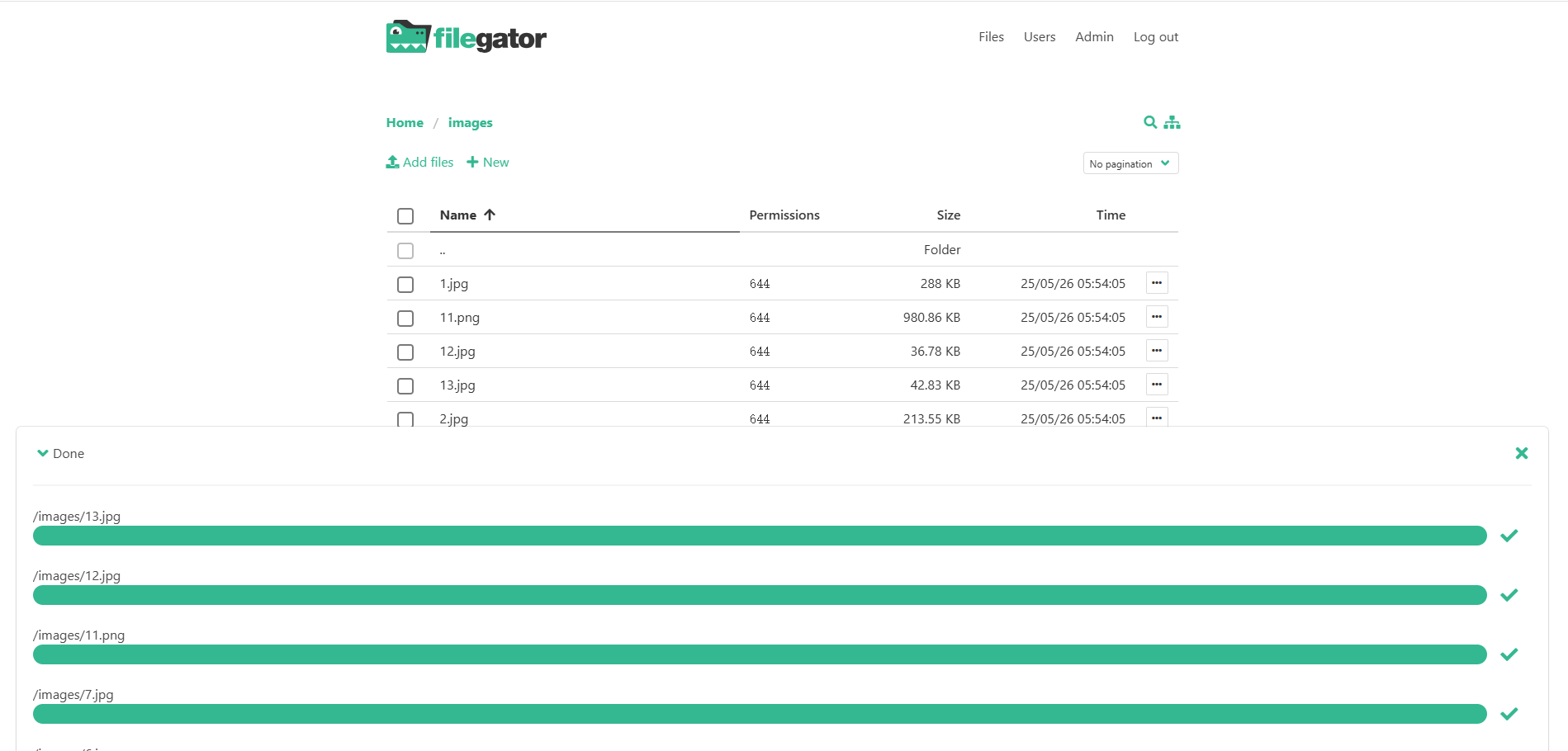
Task: Open the Admin menu item
Action: click(x=1093, y=37)
